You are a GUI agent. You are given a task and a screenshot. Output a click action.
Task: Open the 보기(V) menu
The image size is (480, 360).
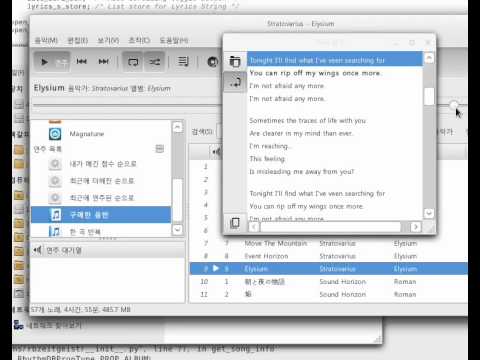pyautogui.click(x=108, y=41)
